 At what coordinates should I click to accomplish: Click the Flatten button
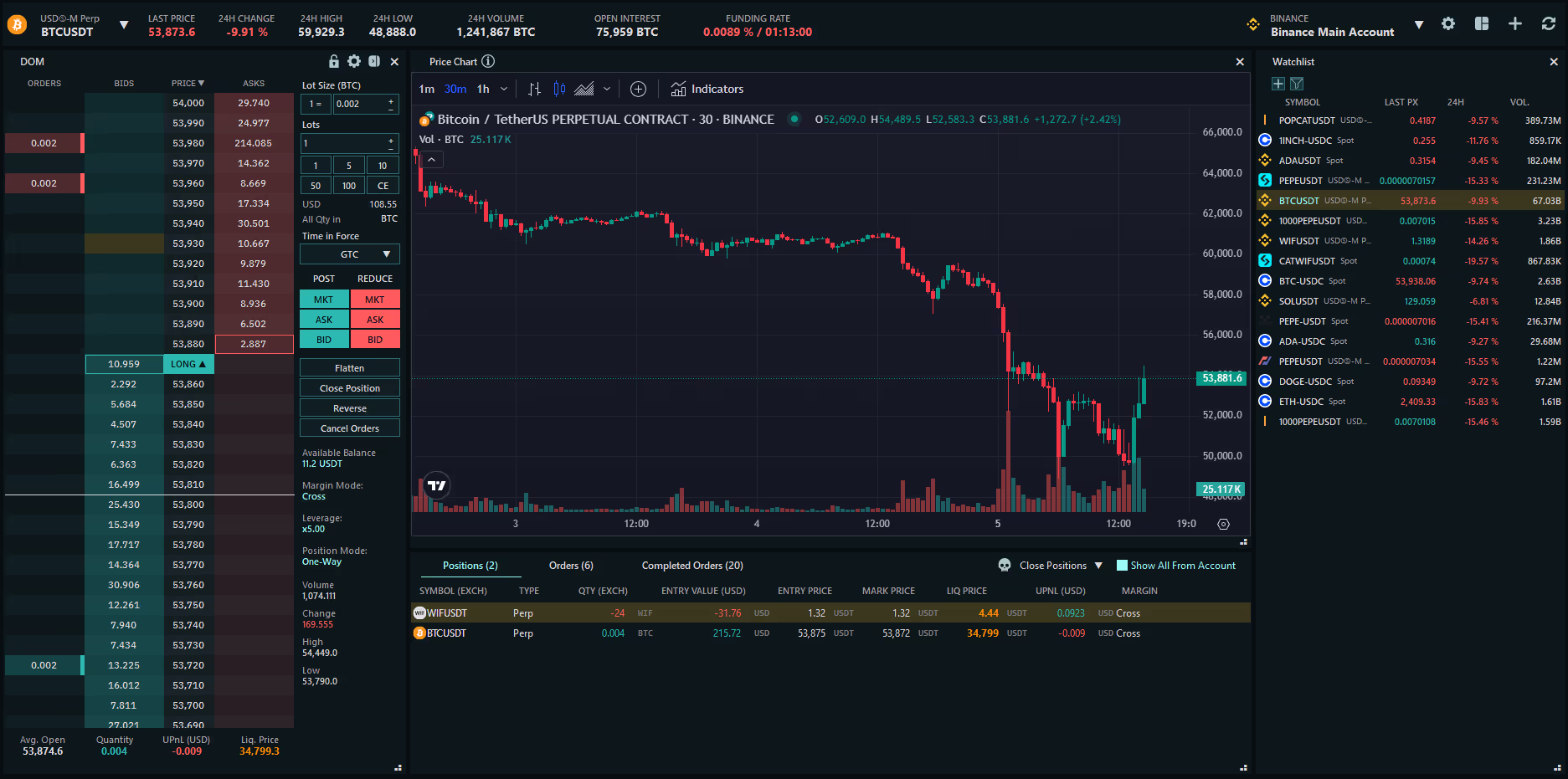350,368
